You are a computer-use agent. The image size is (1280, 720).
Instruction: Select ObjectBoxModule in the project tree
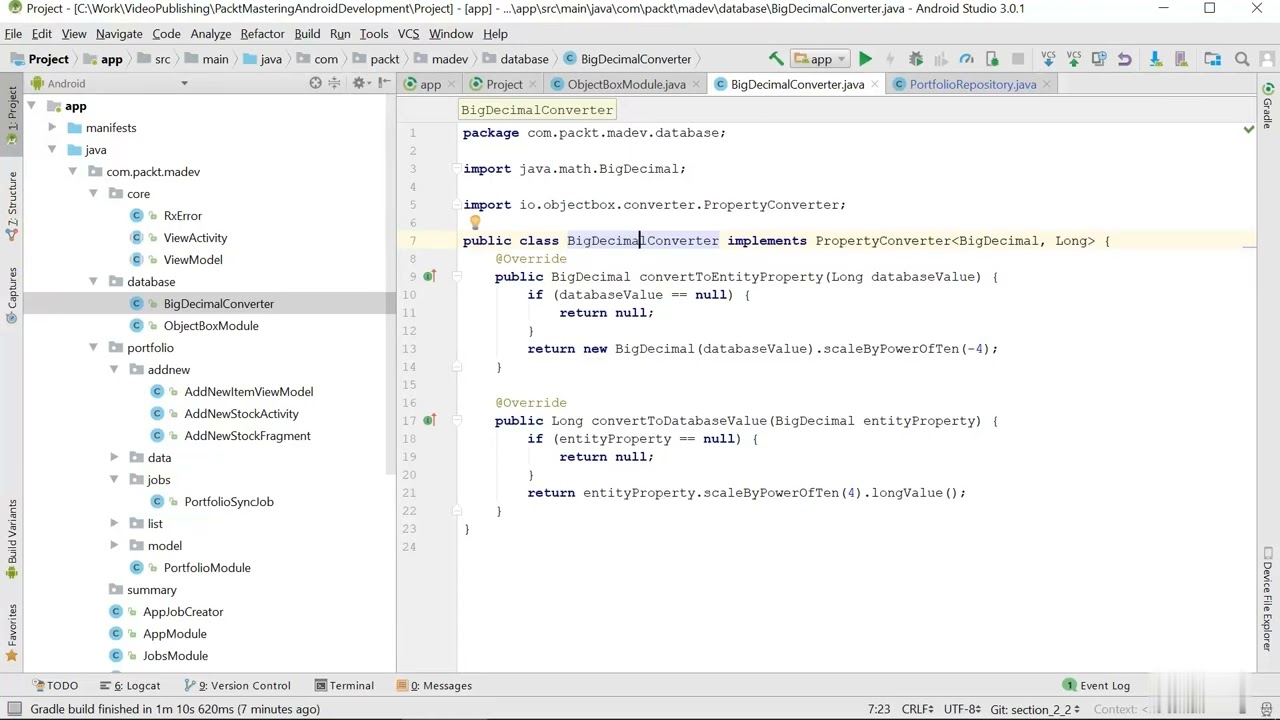click(x=210, y=326)
